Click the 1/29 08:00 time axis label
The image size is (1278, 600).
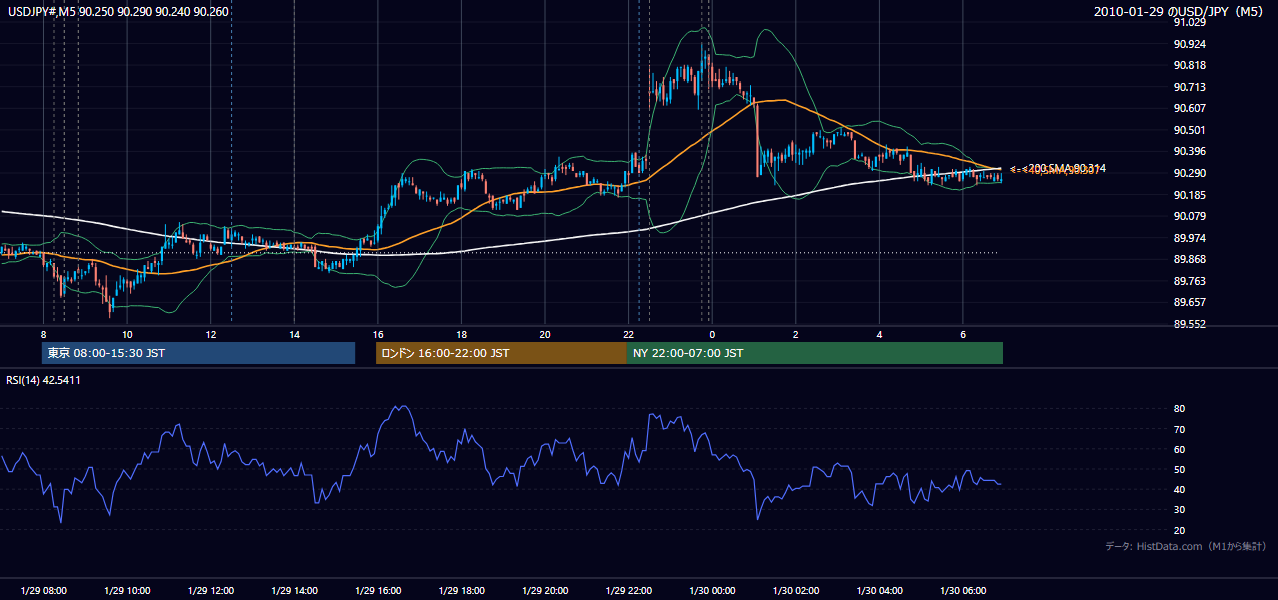44,591
